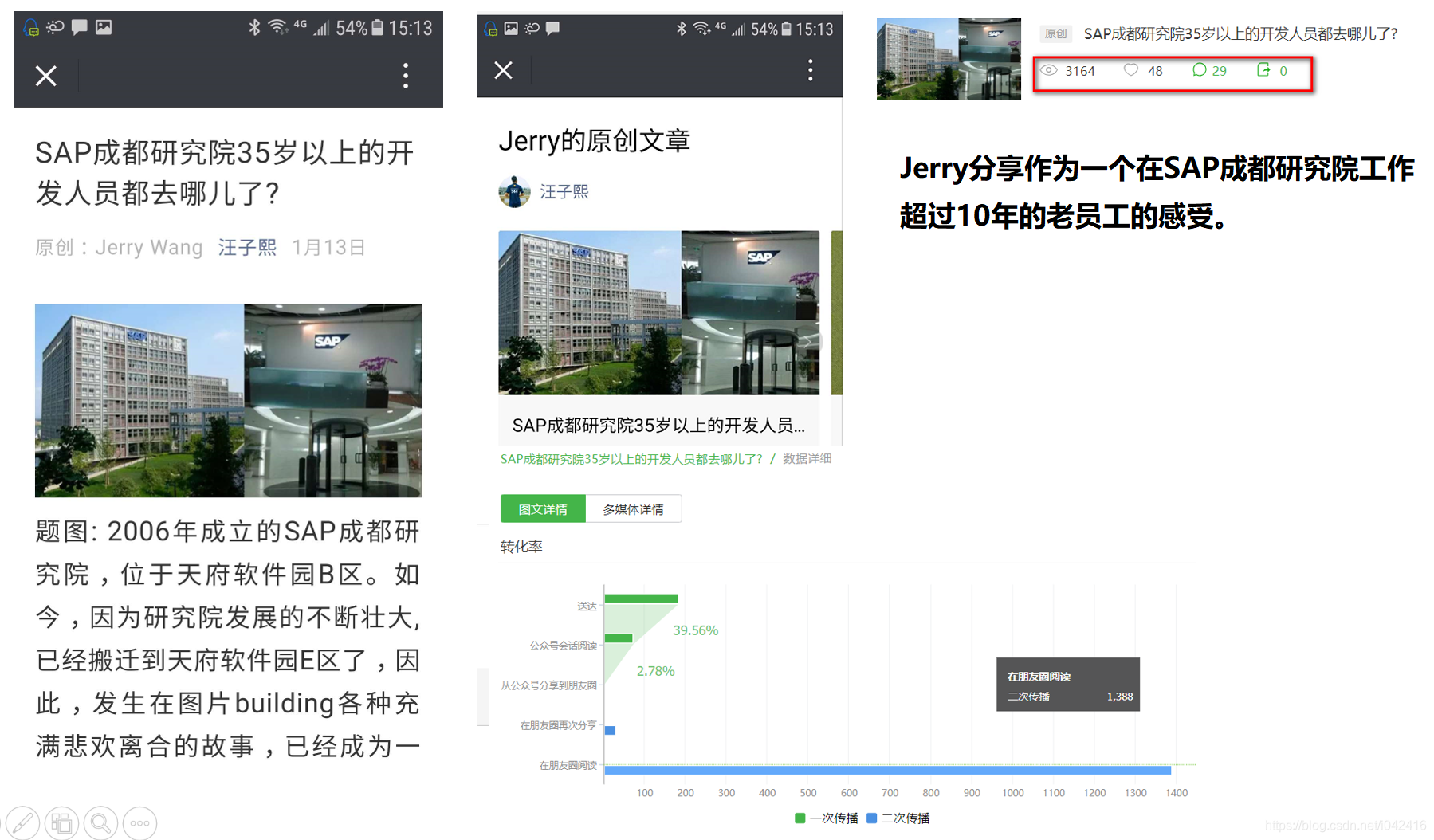
Task: Click the 送达 green bar in the chart
Action: [641, 599]
